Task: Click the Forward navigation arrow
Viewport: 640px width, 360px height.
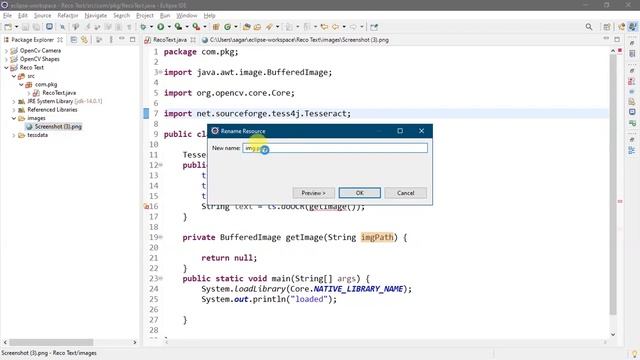Action: click(x=353, y=27)
